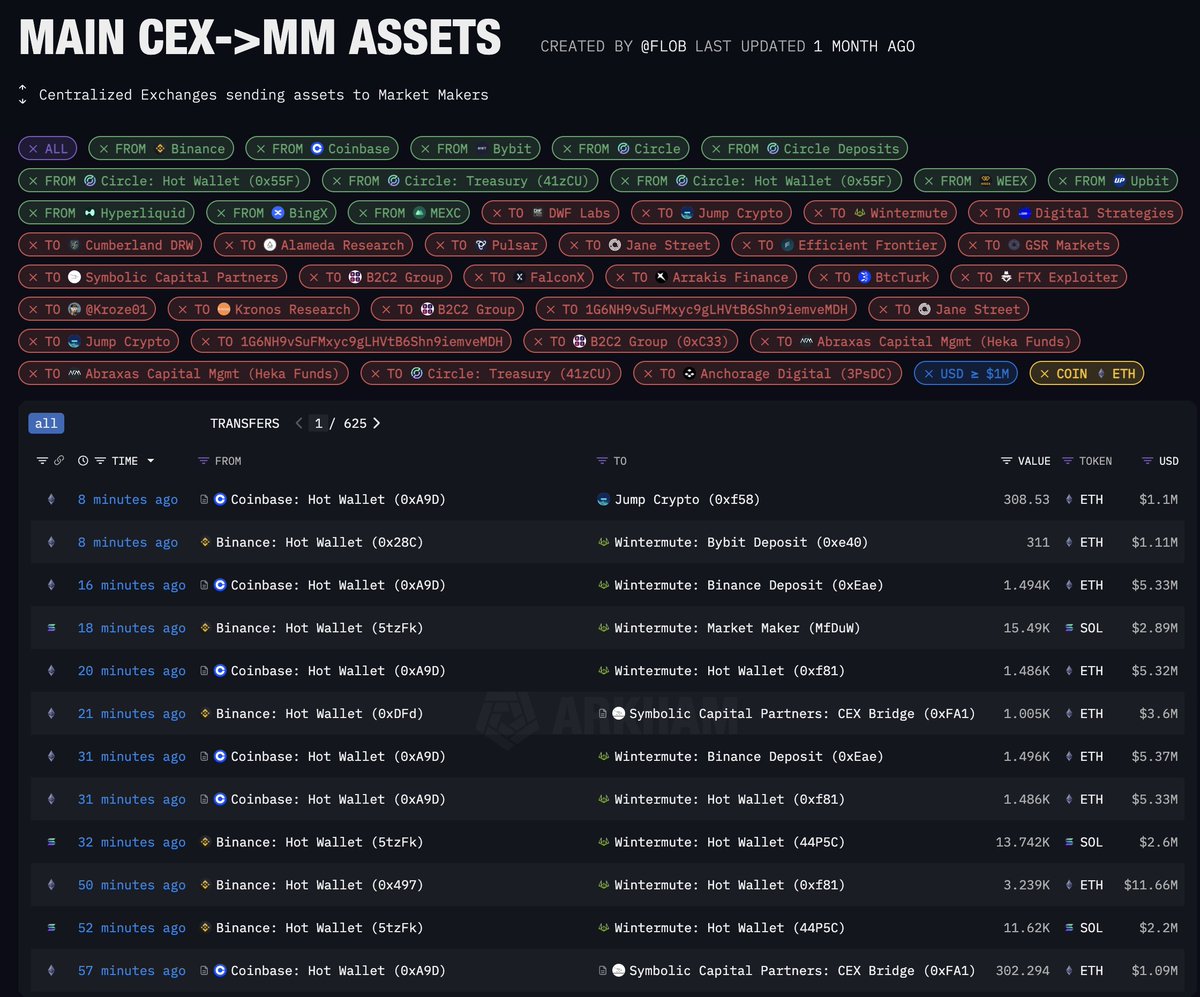
Task: Go to the previous transfers page arrow
Action: pyautogui.click(x=299, y=423)
